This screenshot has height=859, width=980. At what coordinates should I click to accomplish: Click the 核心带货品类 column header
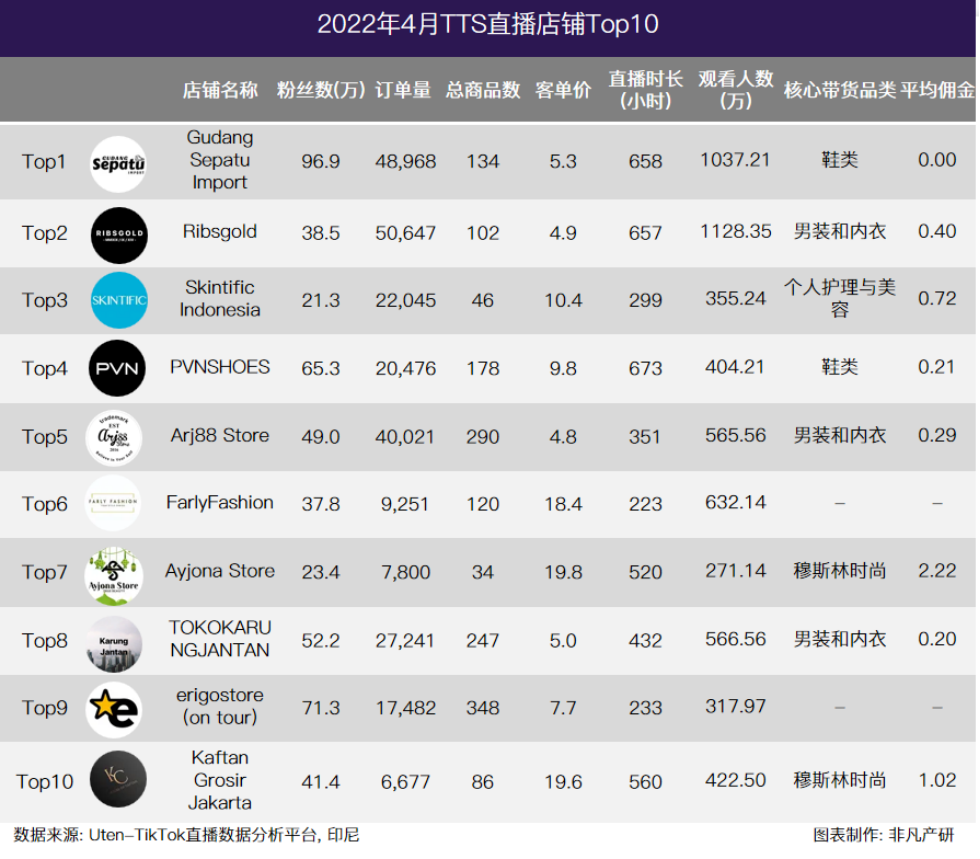[839, 90]
